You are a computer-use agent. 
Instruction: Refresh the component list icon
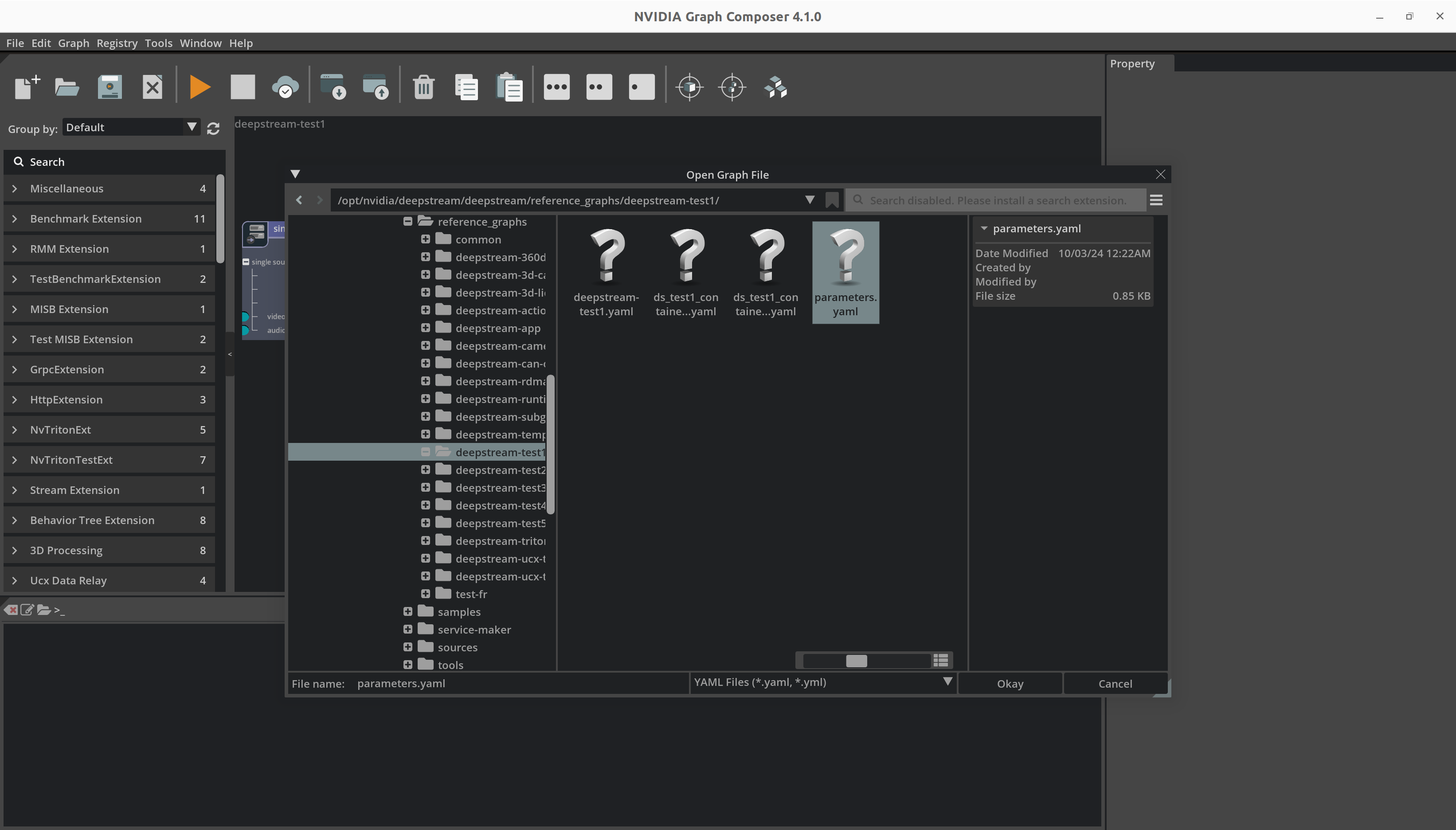click(x=213, y=129)
